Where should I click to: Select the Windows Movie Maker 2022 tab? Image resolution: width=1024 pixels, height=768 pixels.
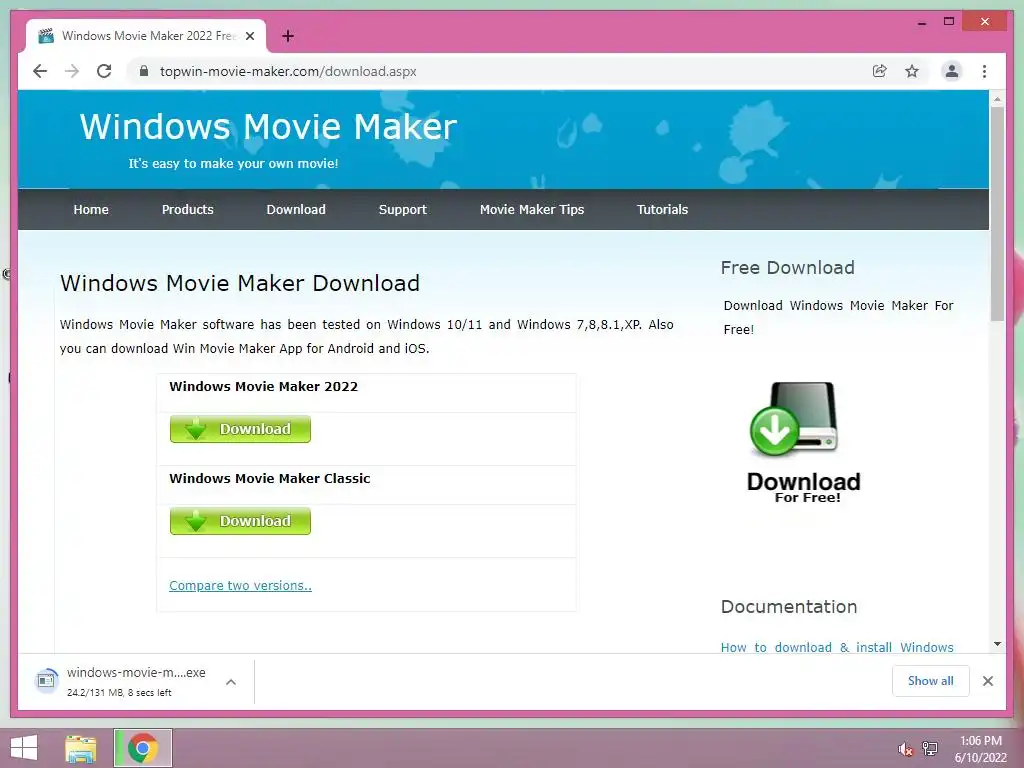click(146, 36)
